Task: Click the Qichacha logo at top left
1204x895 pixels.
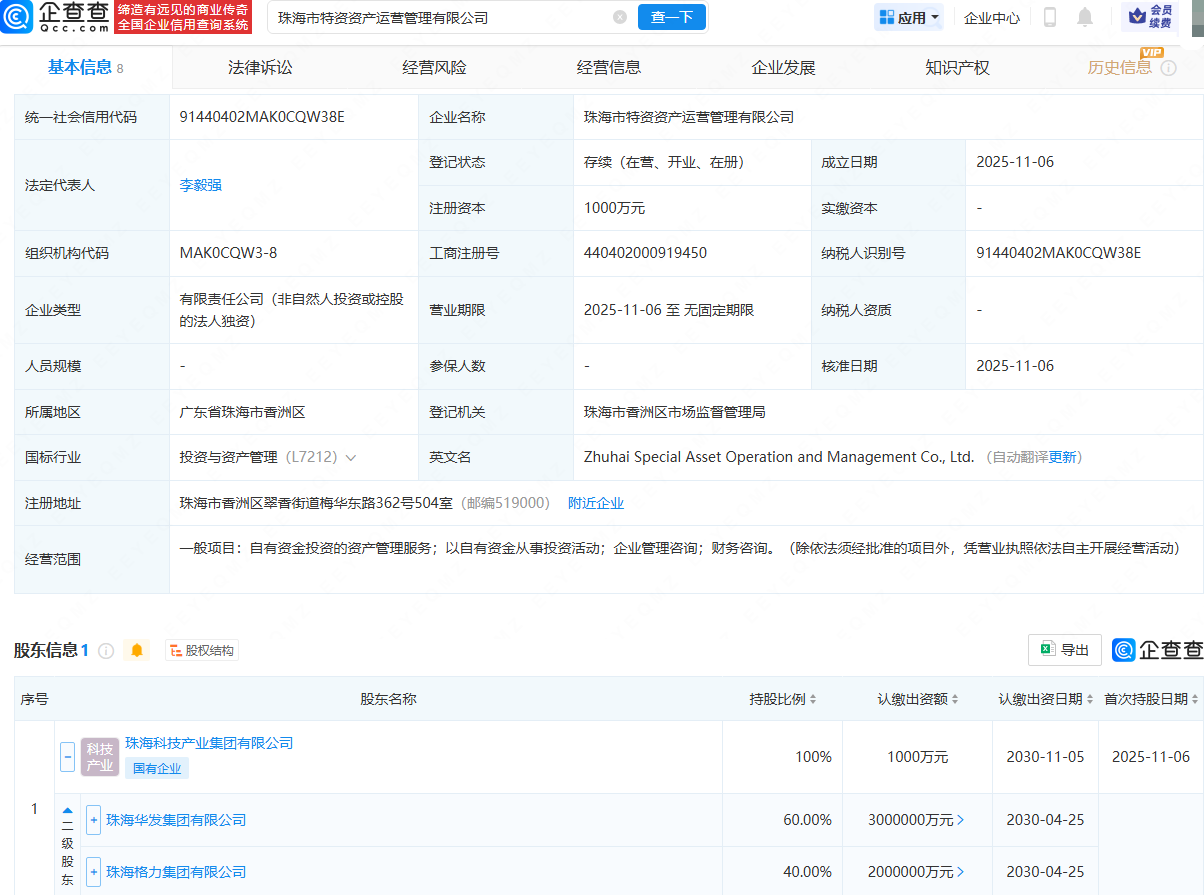Action: pyautogui.click(x=56, y=17)
